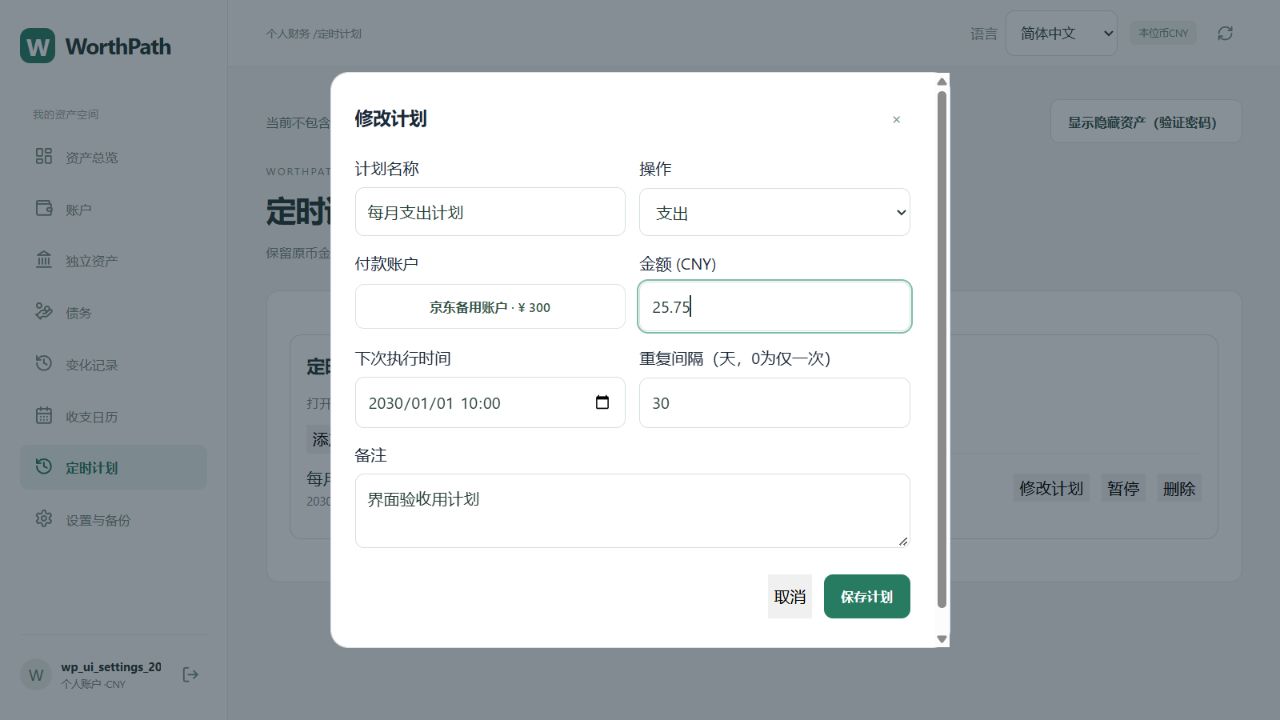Click the bank icon beside 独立资产
Screen dimensions: 1280x720
point(44,260)
